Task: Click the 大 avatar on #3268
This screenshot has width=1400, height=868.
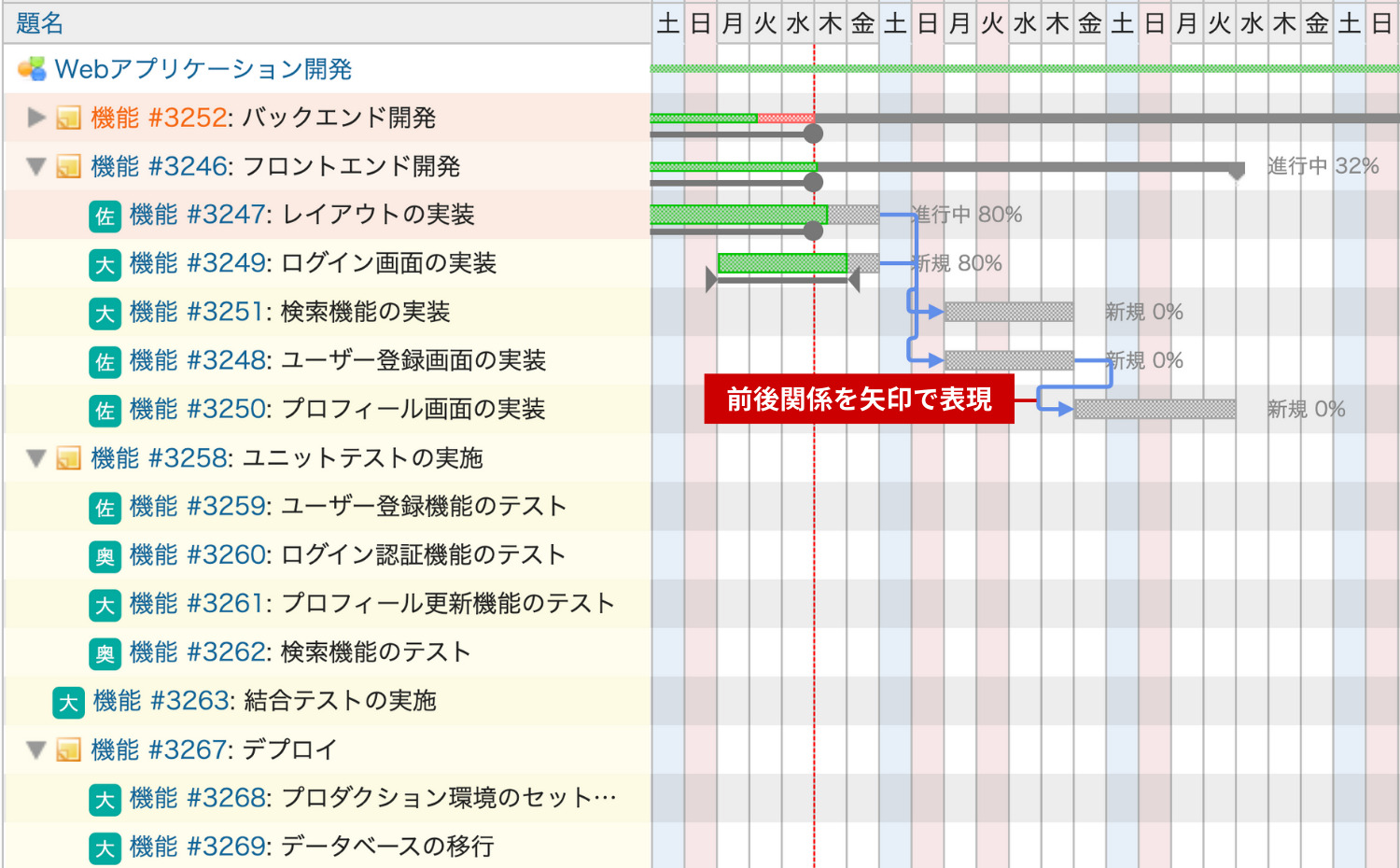Action: tap(105, 799)
